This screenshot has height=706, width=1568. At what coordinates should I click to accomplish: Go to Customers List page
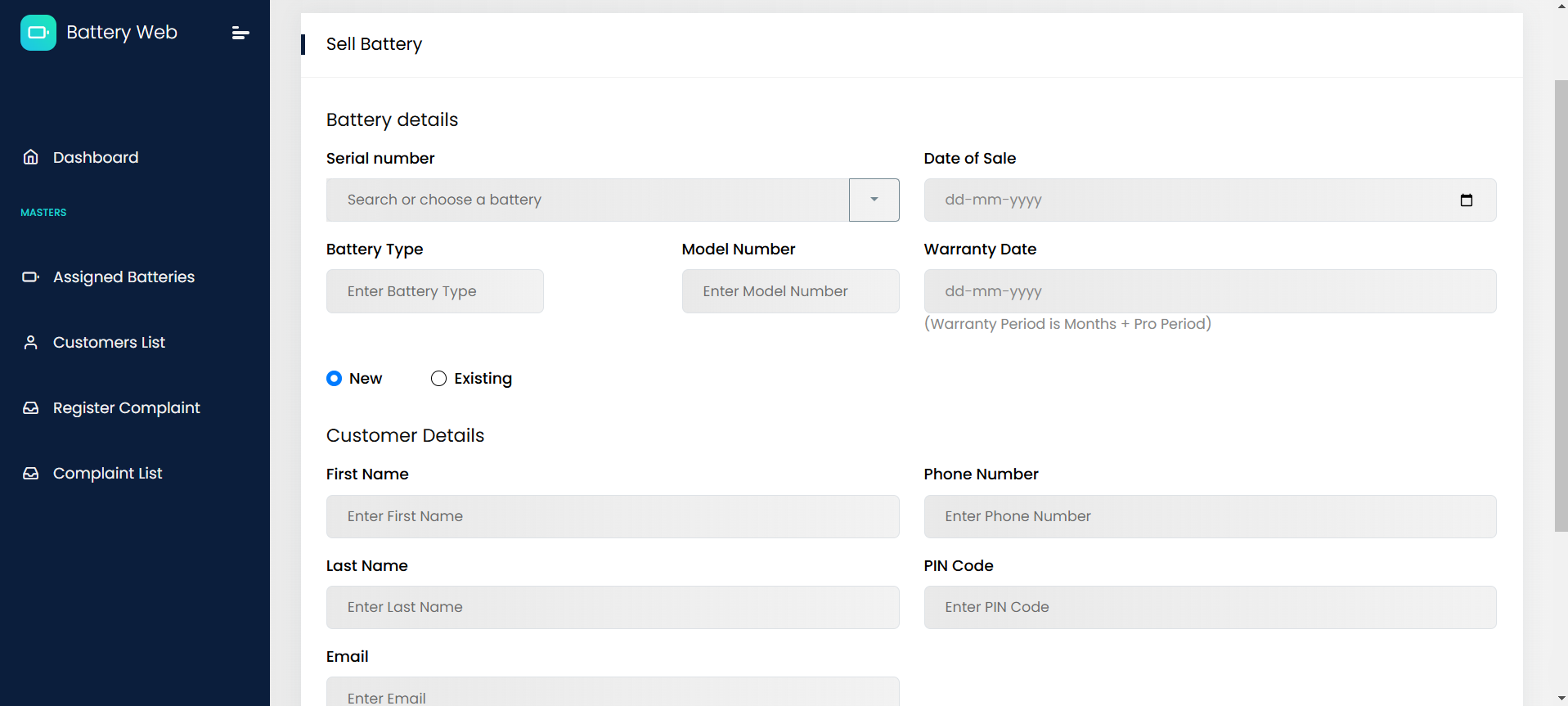click(109, 343)
